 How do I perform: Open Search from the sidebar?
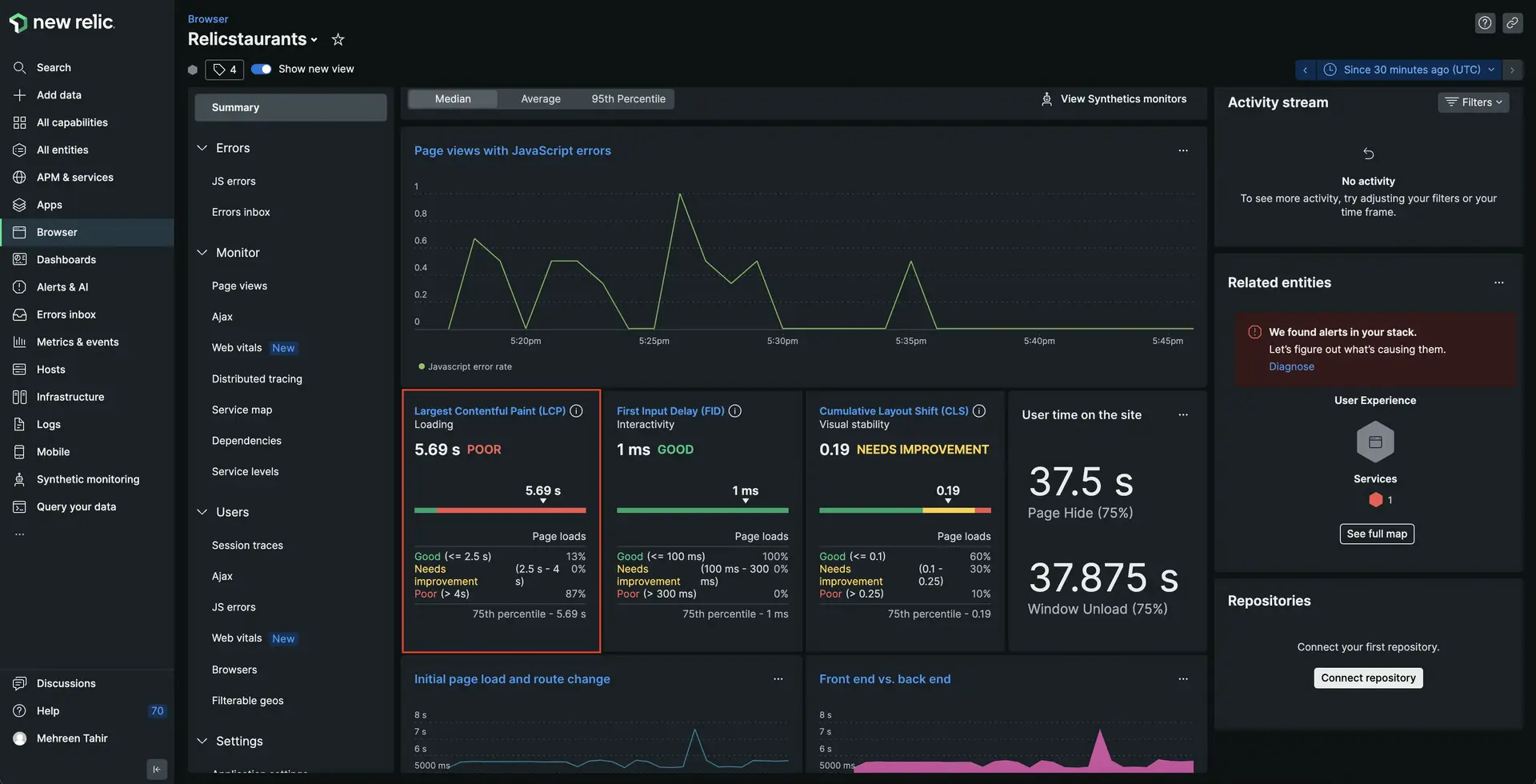[54, 67]
